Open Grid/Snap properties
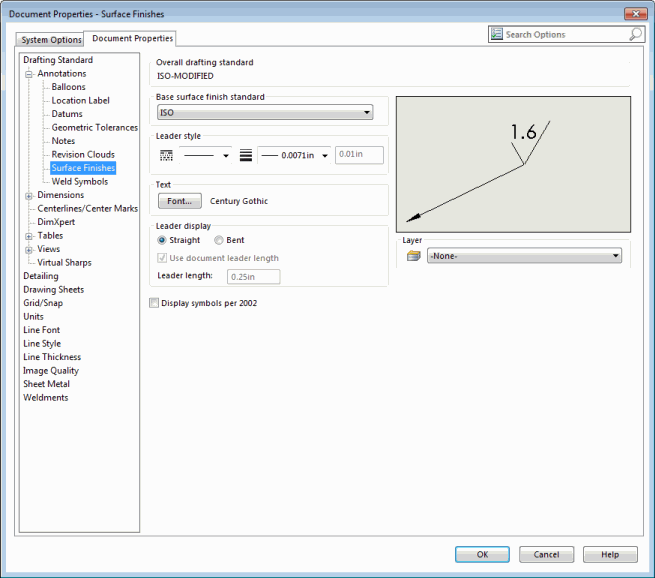This screenshot has height=578, width=655. pyautogui.click(x=43, y=303)
